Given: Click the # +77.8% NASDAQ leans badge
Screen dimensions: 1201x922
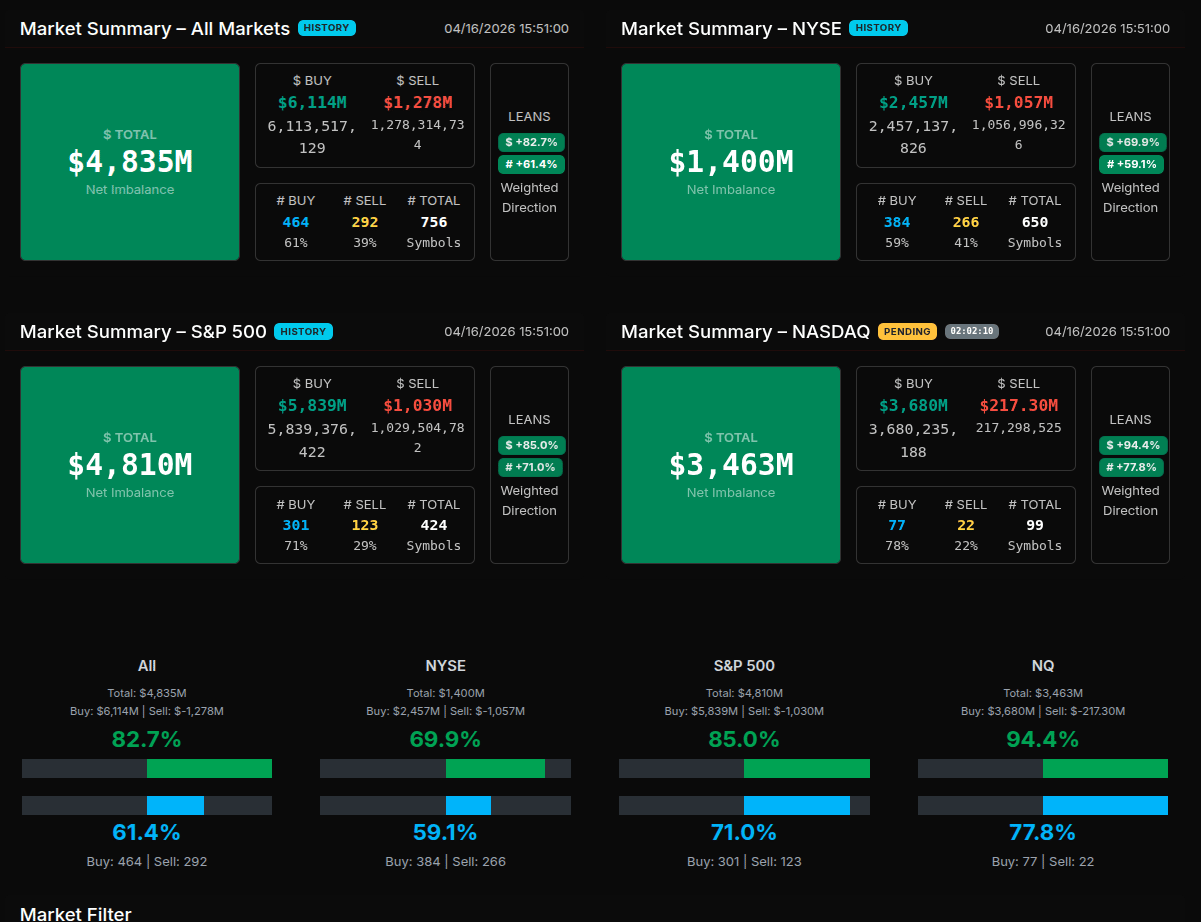Looking at the screenshot, I should point(1132,467).
